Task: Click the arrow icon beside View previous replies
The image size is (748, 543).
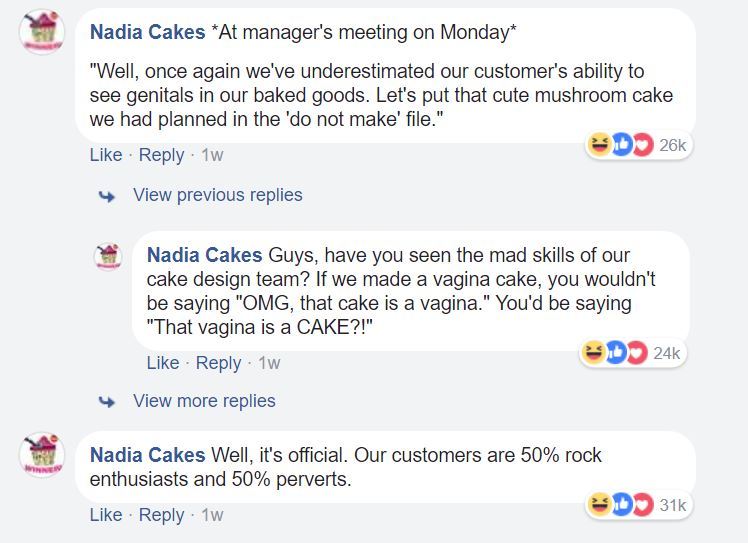Action: pyautogui.click(x=105, y=196)
